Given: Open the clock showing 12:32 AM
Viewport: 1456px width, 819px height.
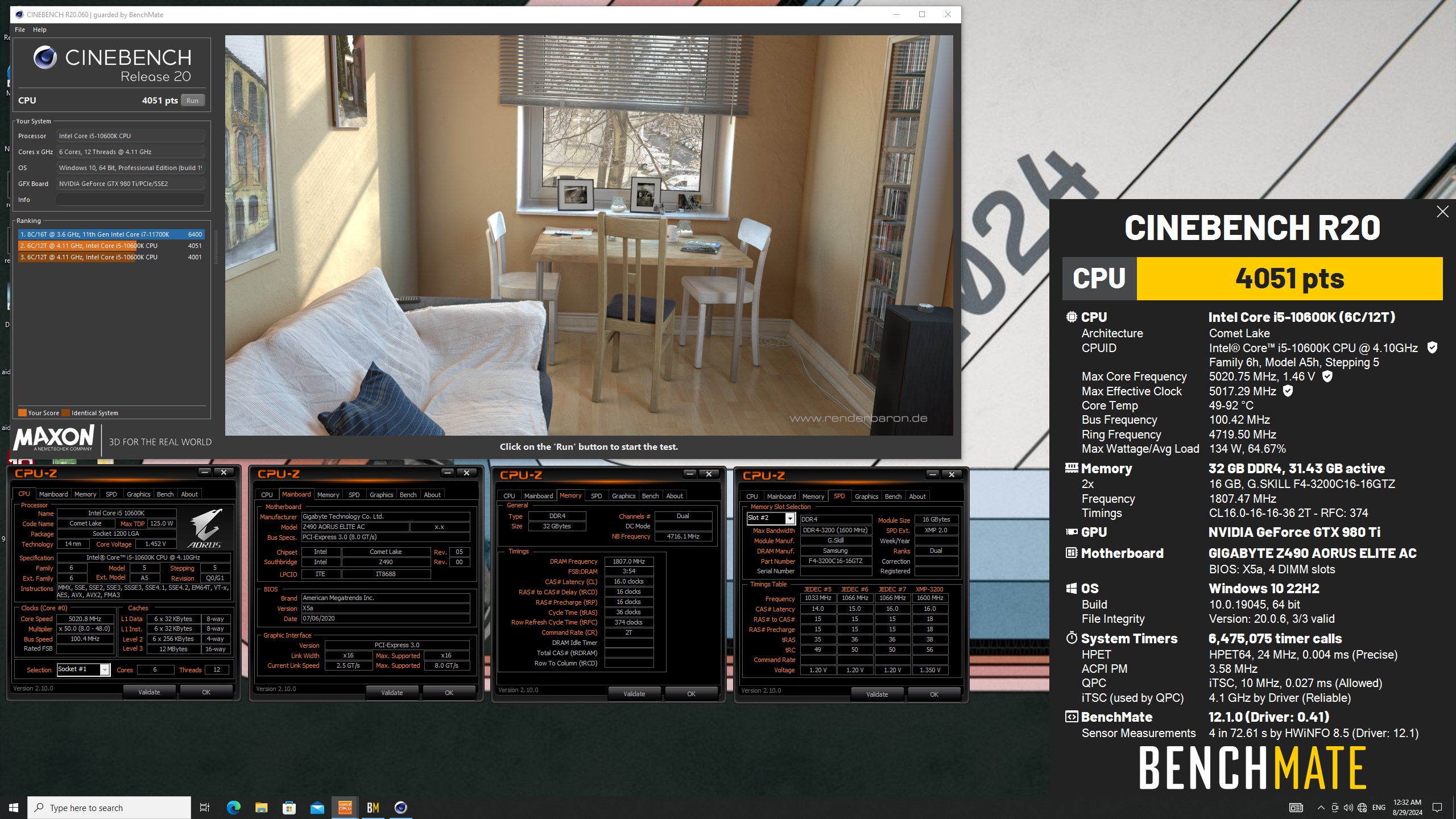Looking at the screenshot, I should click(x=1407, y=808).
